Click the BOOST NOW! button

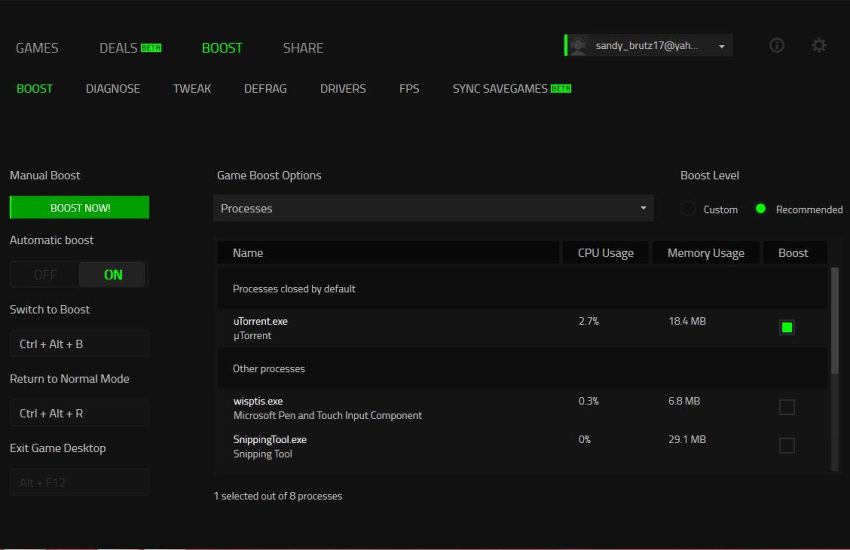80,208
